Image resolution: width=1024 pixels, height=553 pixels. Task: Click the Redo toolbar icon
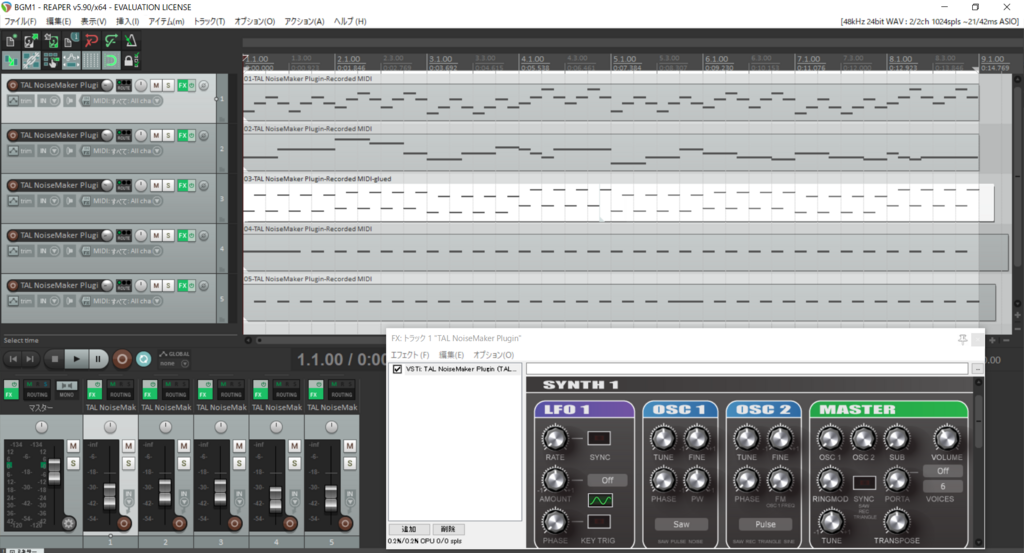(111, 41)
